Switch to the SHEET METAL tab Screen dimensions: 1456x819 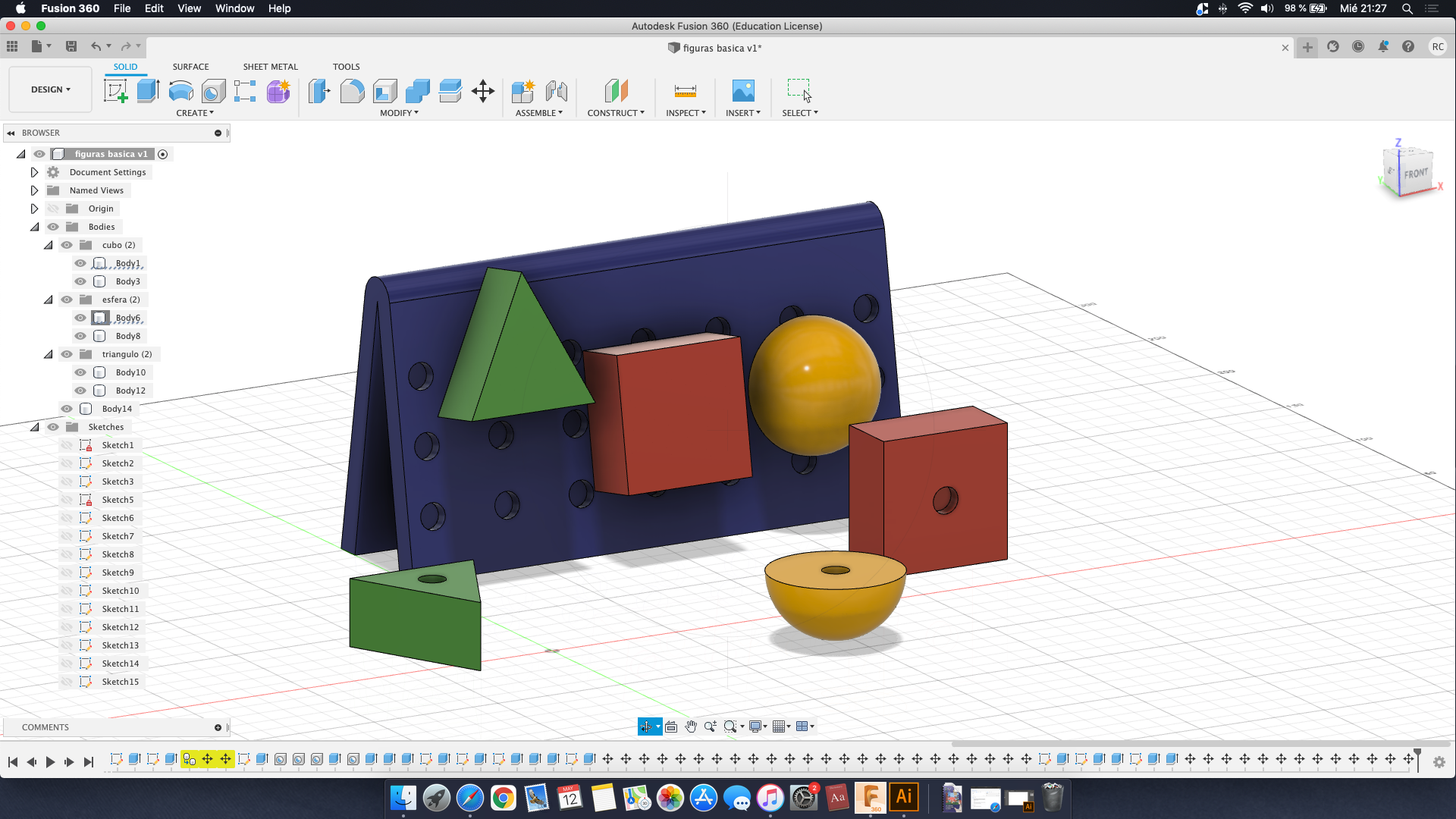(x=270, y=67)
